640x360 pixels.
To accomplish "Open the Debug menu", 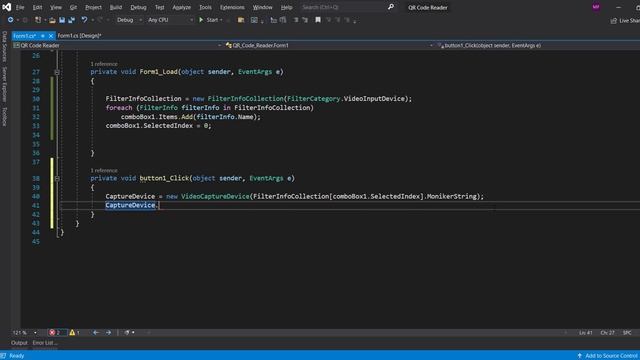I will (x=138, y=7).
